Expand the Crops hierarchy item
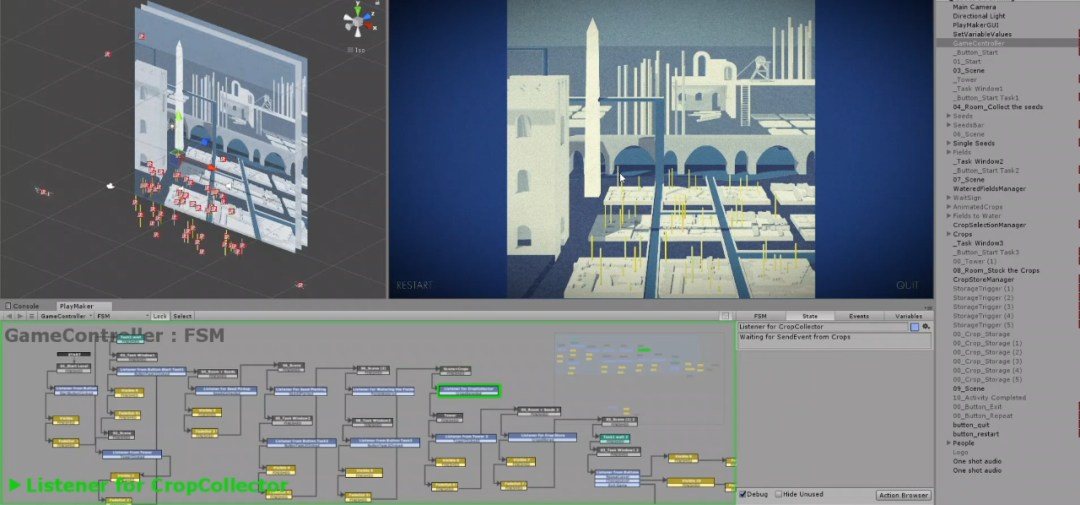1080x505 pixels. pos(948,234)
